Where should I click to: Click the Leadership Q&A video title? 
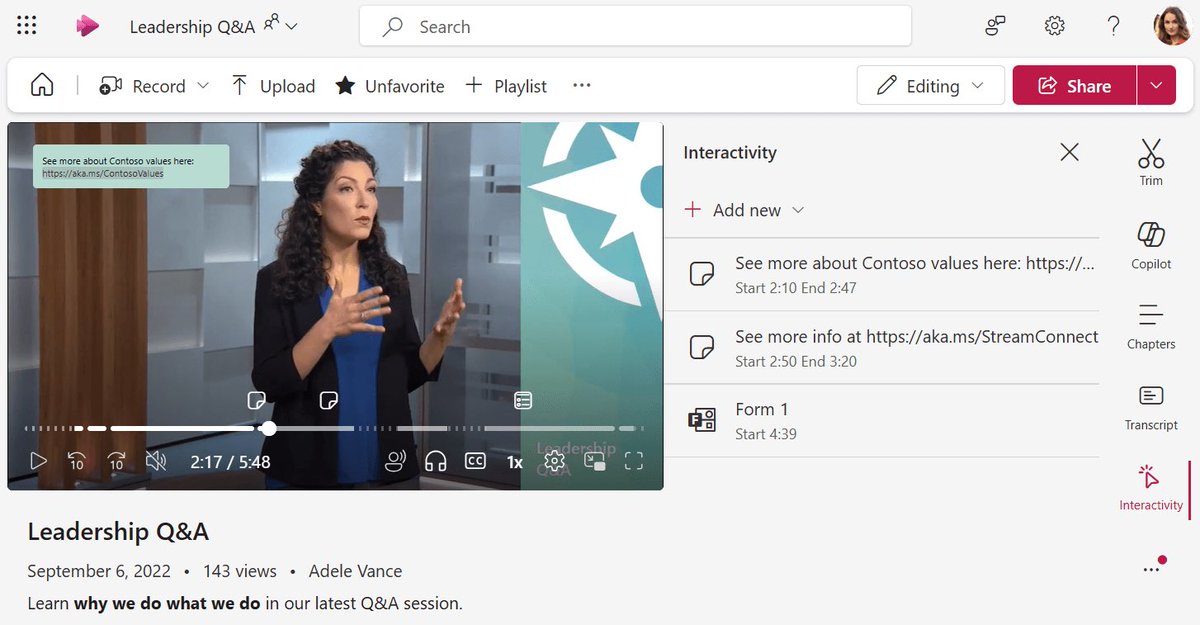[x=118, y=531]
